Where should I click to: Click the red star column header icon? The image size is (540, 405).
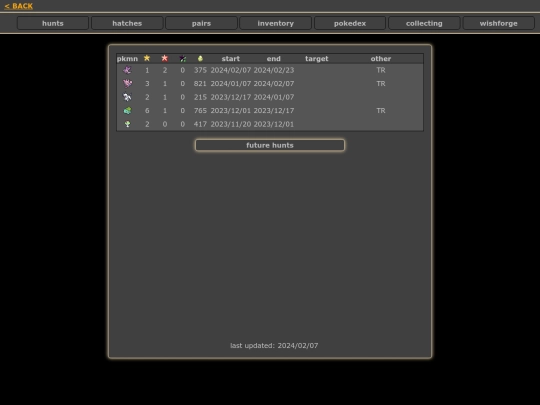(165, 58)
